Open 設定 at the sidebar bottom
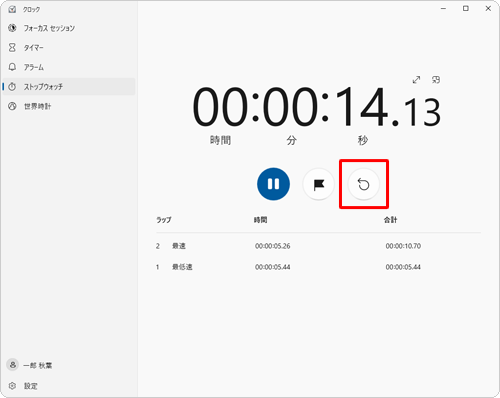Screen dimensions: 500x398 pos(68,386)
